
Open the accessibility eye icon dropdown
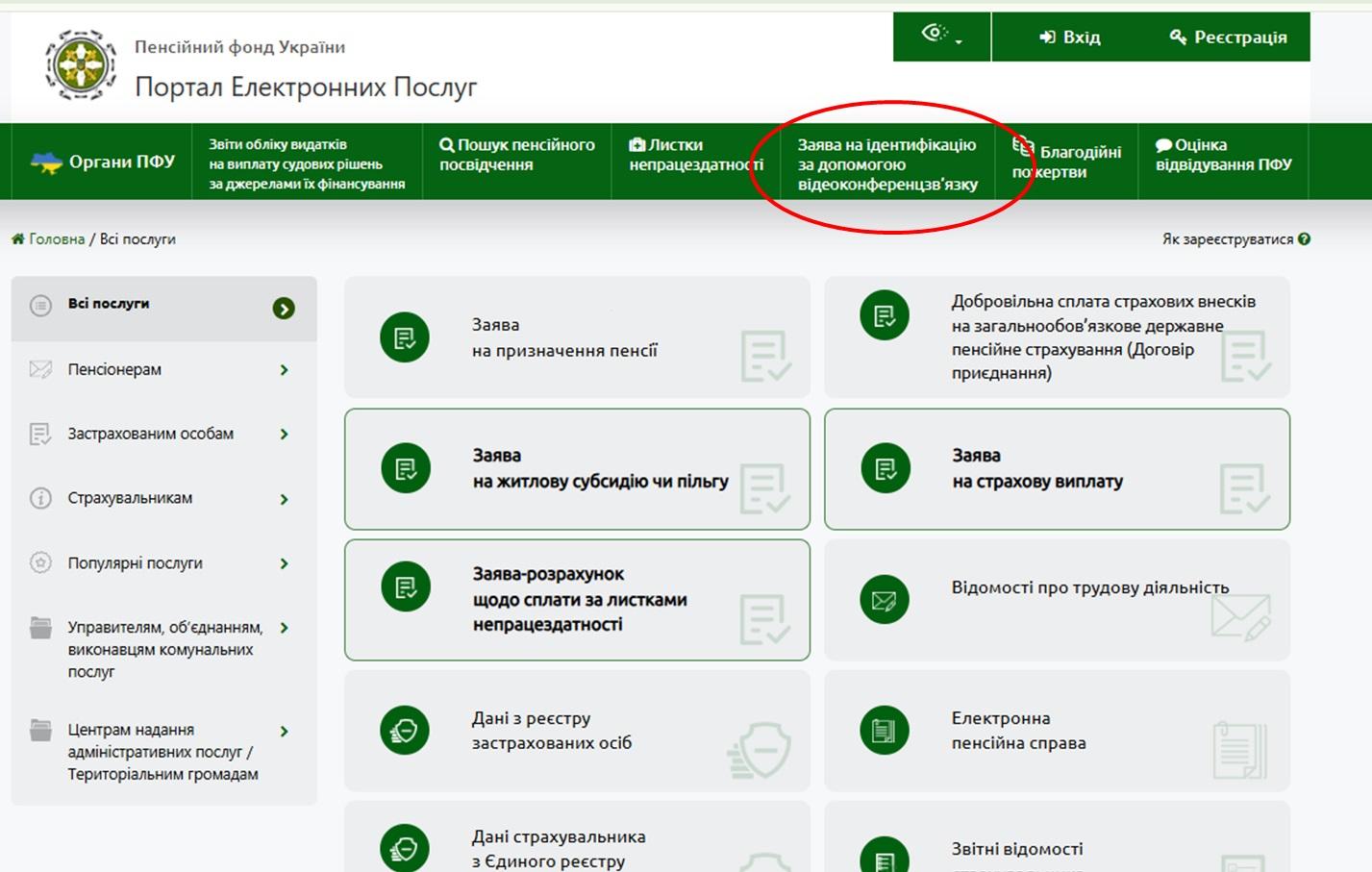click(x=940, y=36)
